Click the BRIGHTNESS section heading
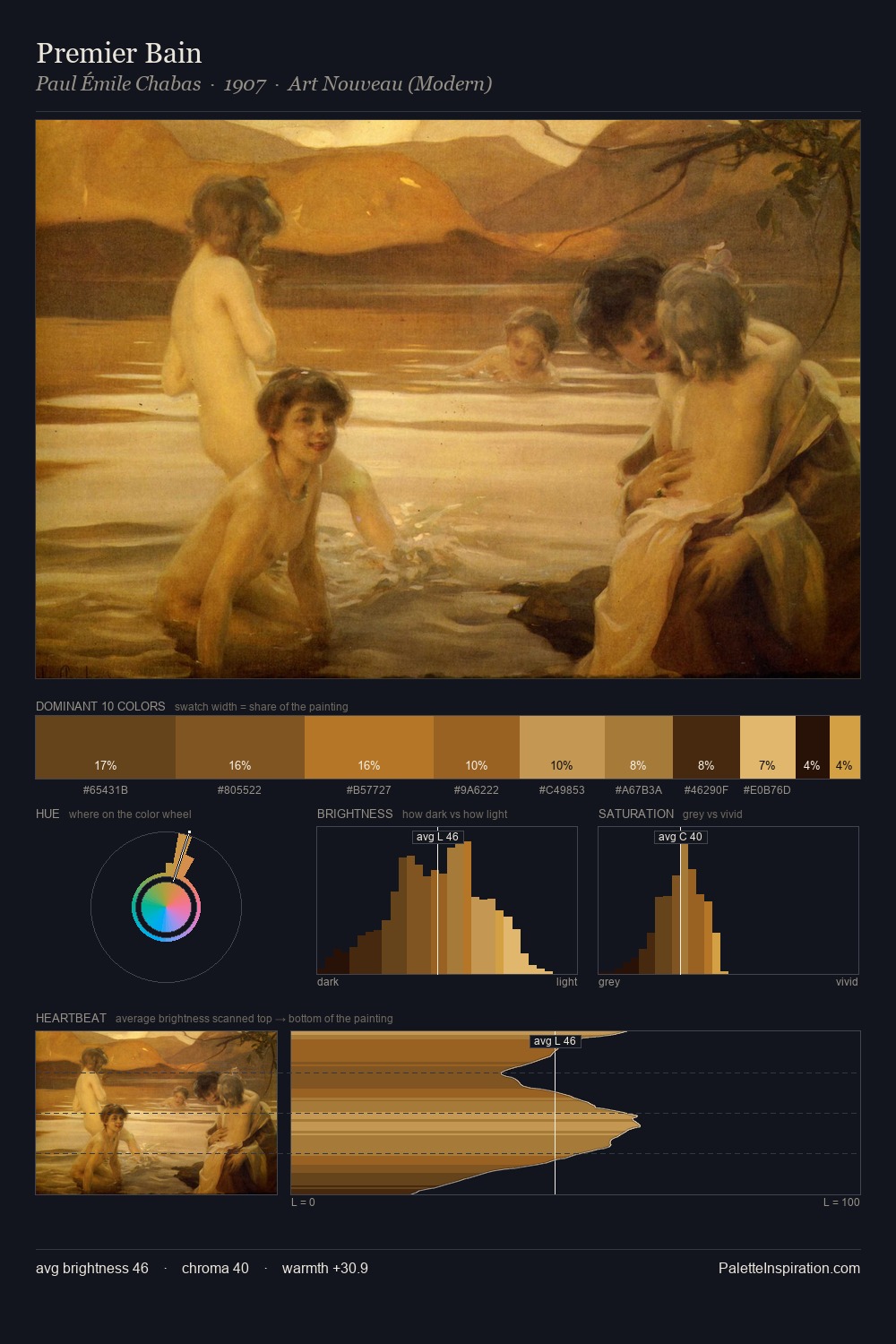Viewport: 896px width, 1344px height. coord(355,814)
